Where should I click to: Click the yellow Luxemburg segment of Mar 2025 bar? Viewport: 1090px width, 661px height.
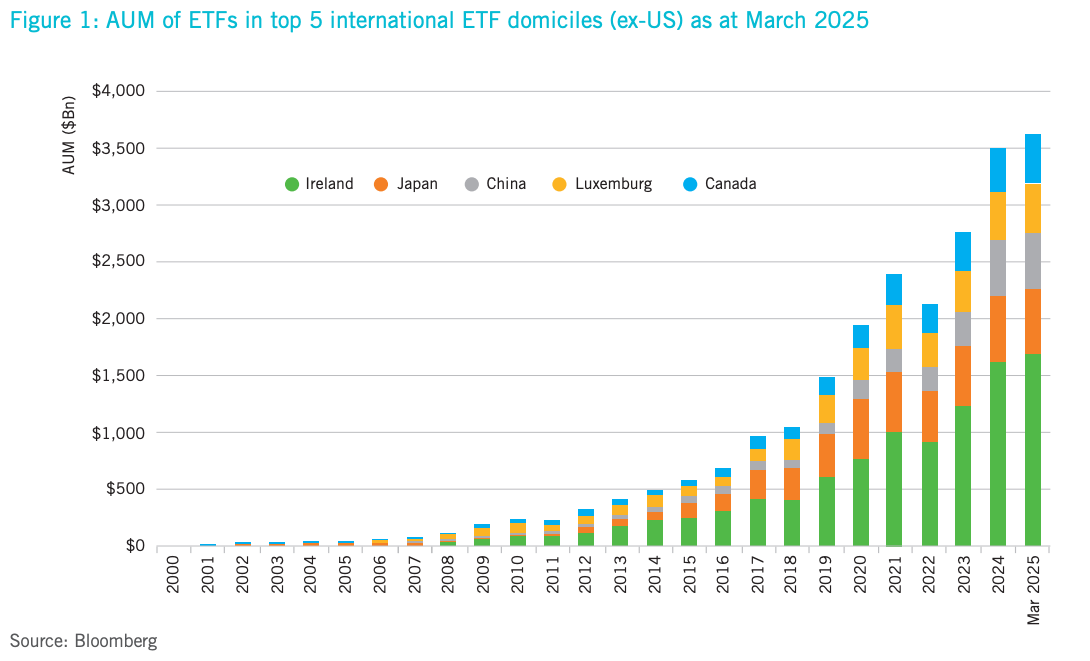(x=1033, y=209)
